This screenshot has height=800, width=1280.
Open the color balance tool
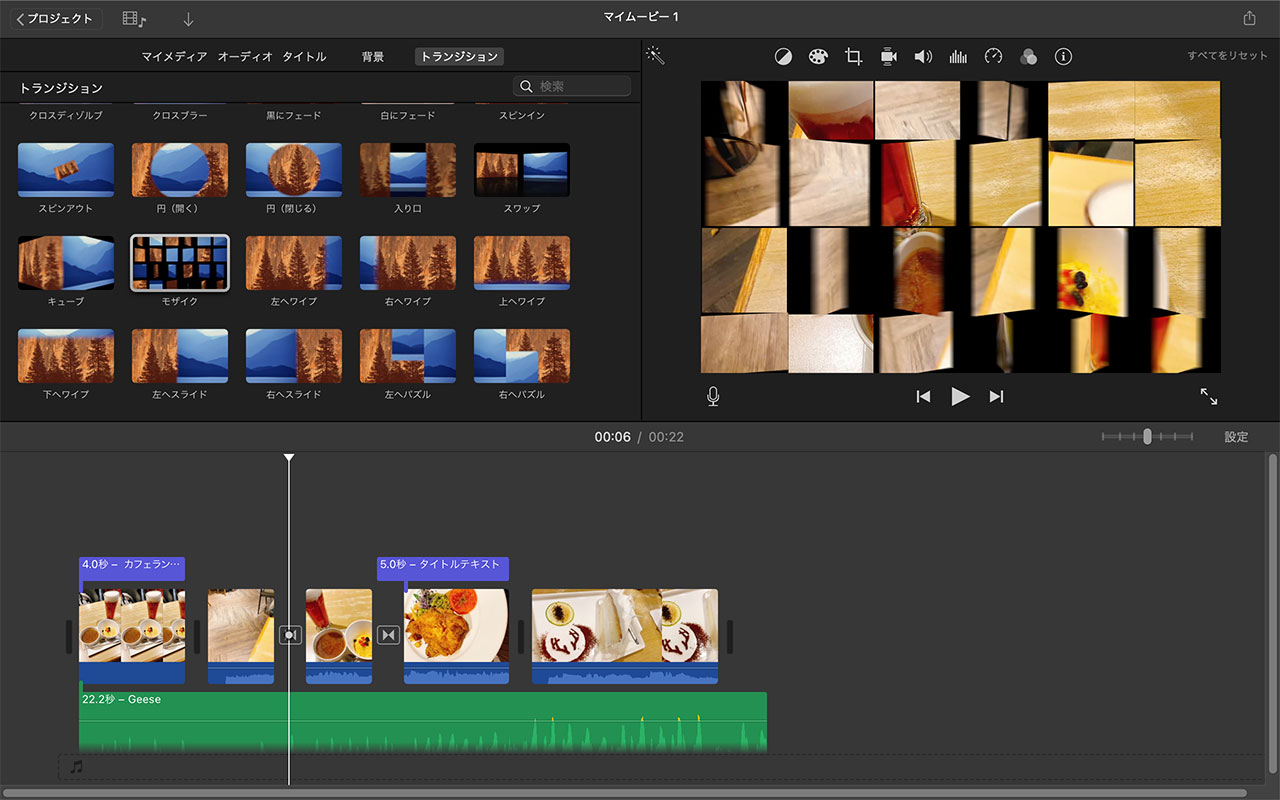783,57
